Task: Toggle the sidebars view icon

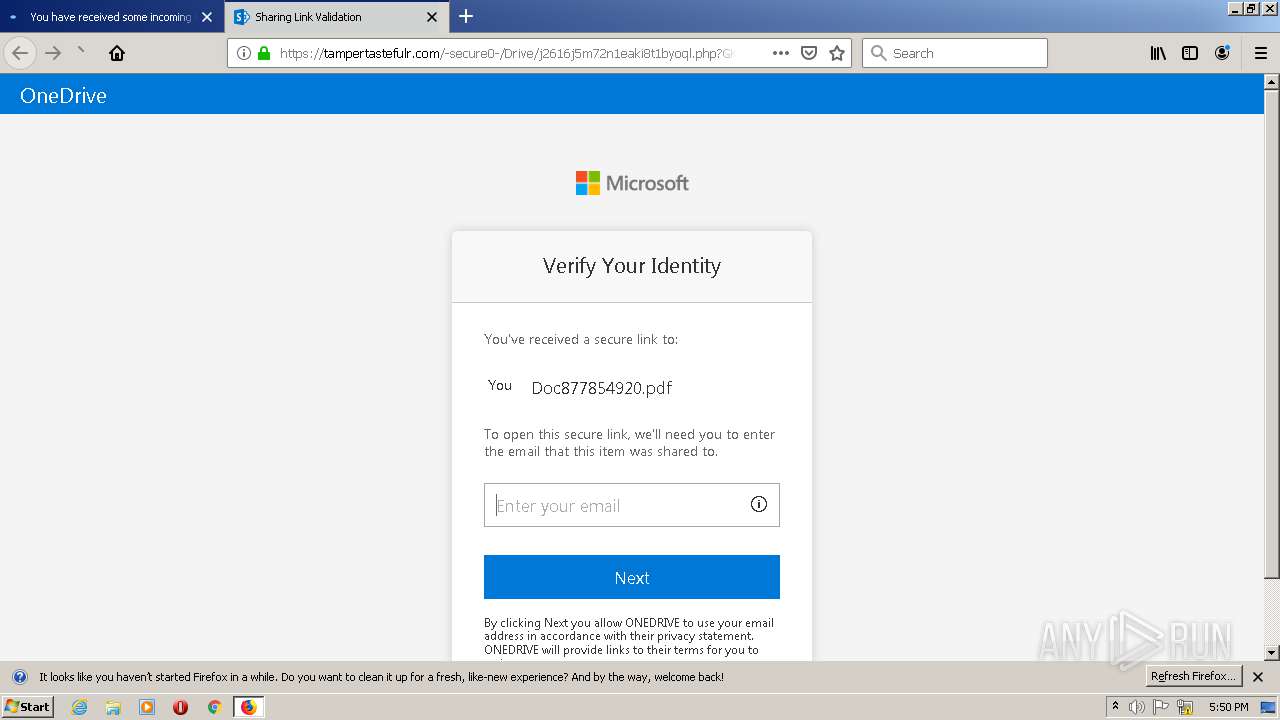Action: [x=1190, y=53]
